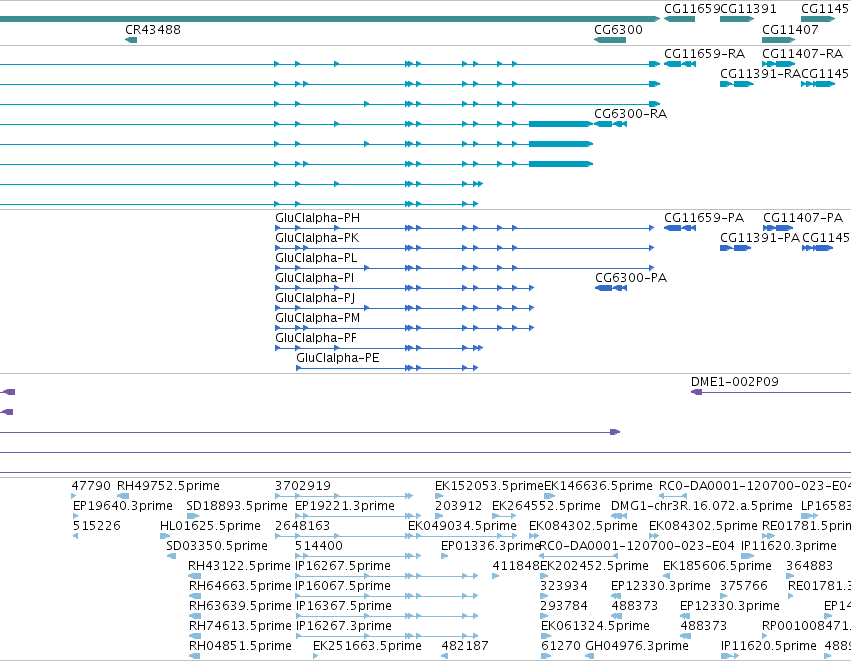Select the GluClalpha-PH protein label

coord(317,218)
